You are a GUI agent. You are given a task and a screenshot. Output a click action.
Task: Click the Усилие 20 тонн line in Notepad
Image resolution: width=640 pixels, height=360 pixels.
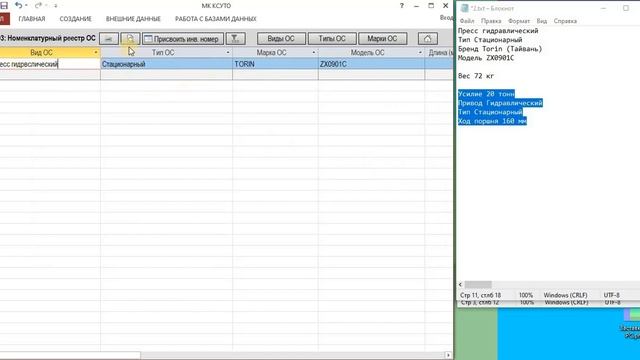tap(486, 94)
